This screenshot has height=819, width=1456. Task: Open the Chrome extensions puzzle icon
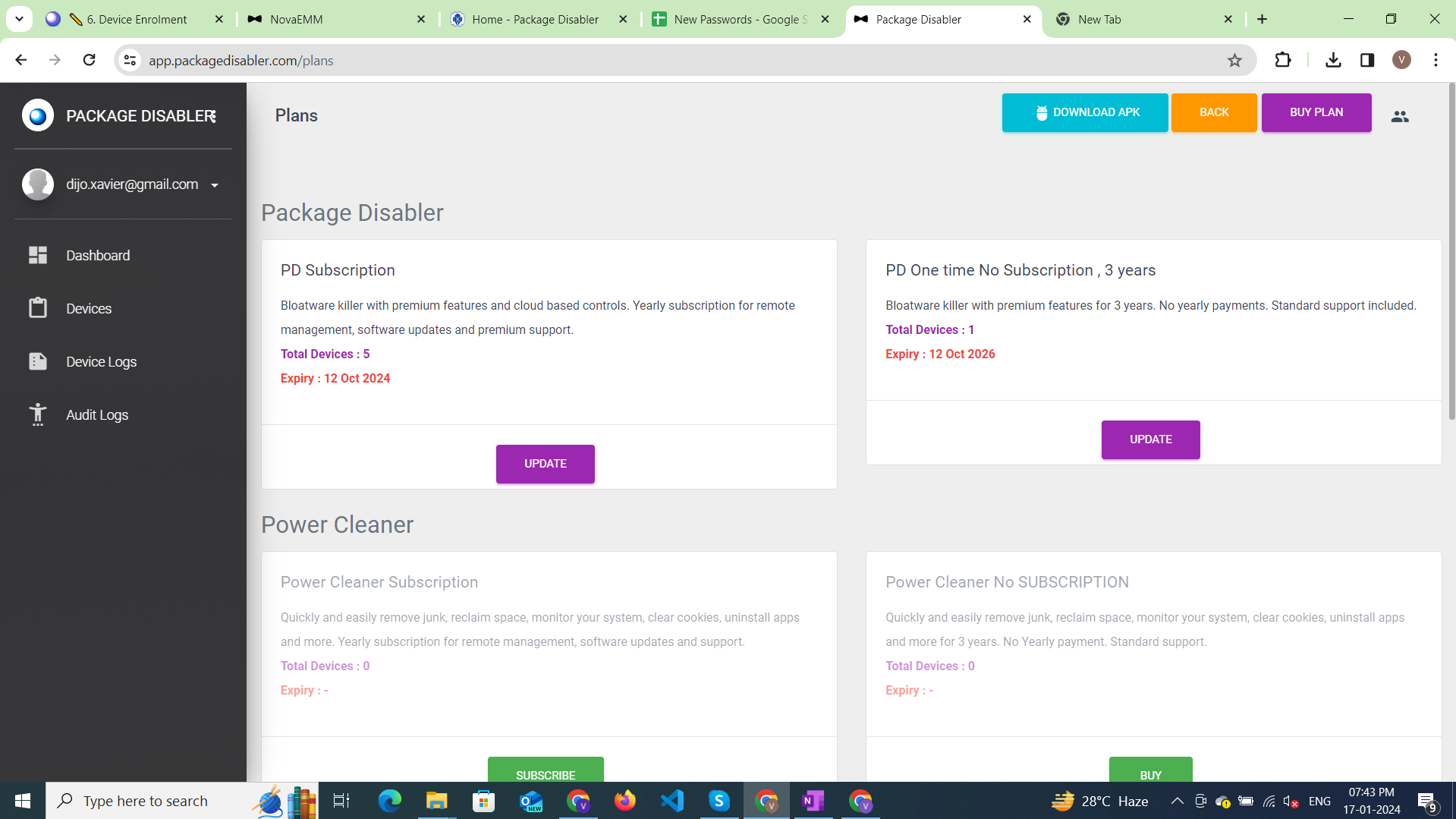1283,60
